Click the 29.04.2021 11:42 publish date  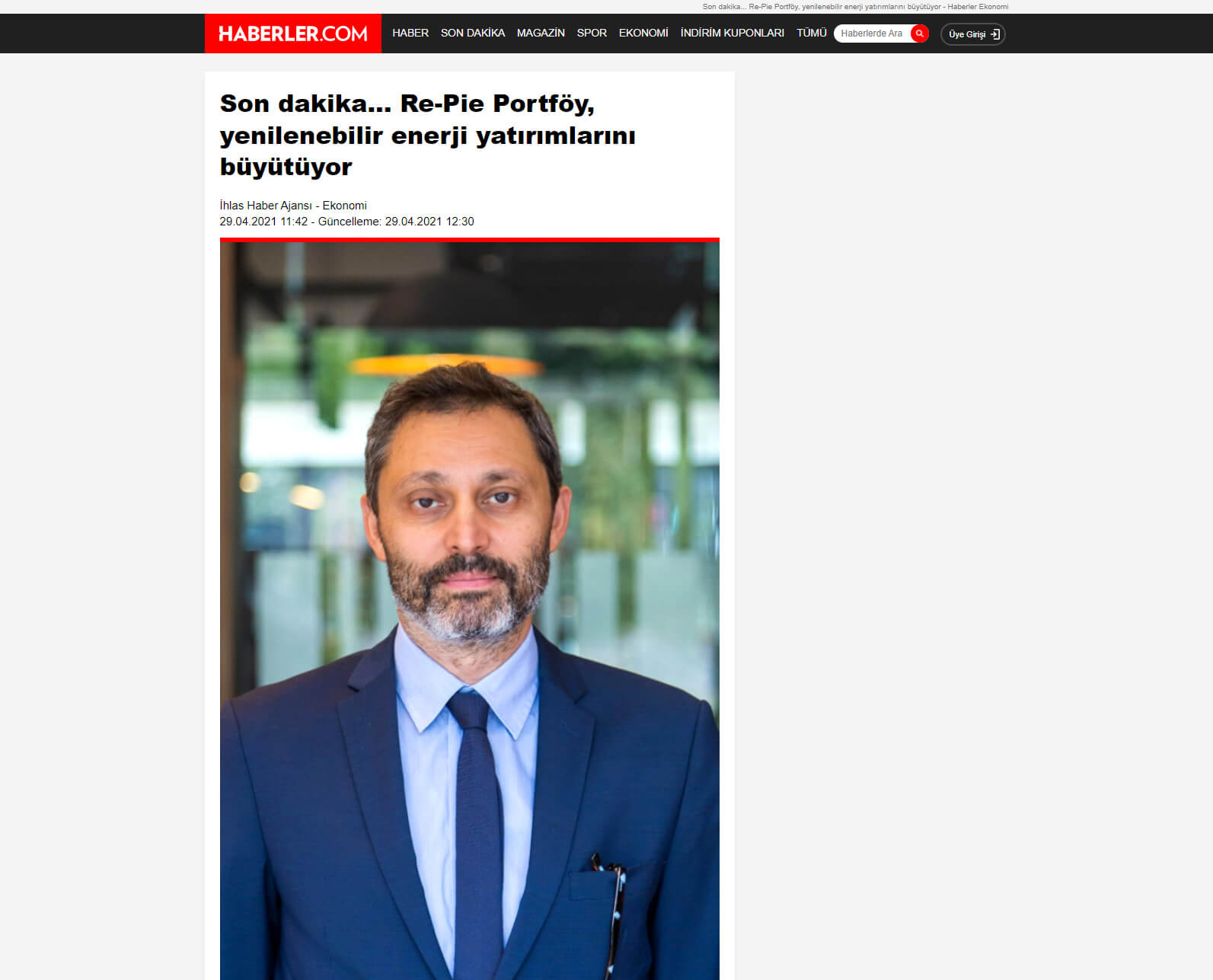263,222
